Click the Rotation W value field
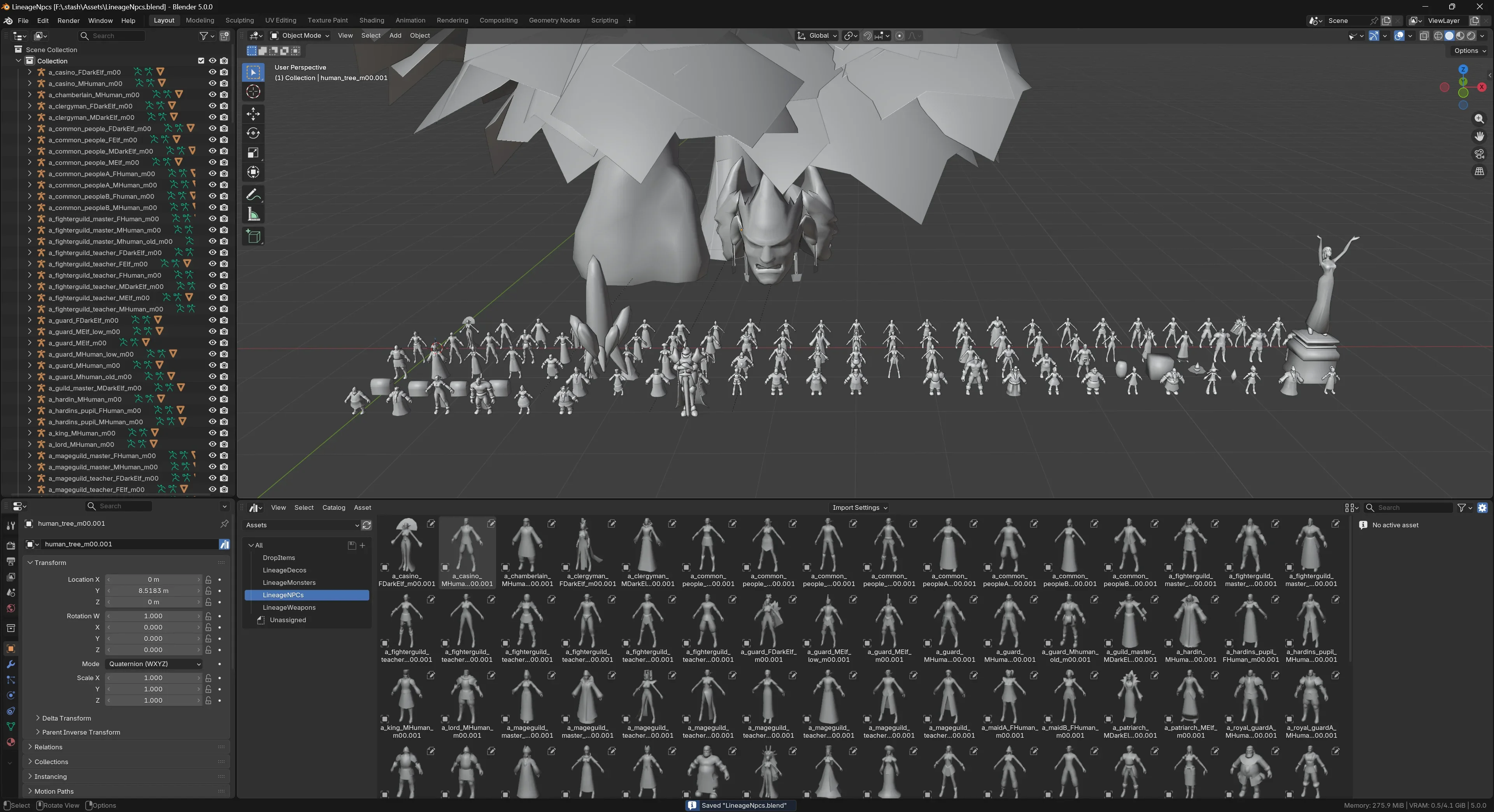 [153, 616]
